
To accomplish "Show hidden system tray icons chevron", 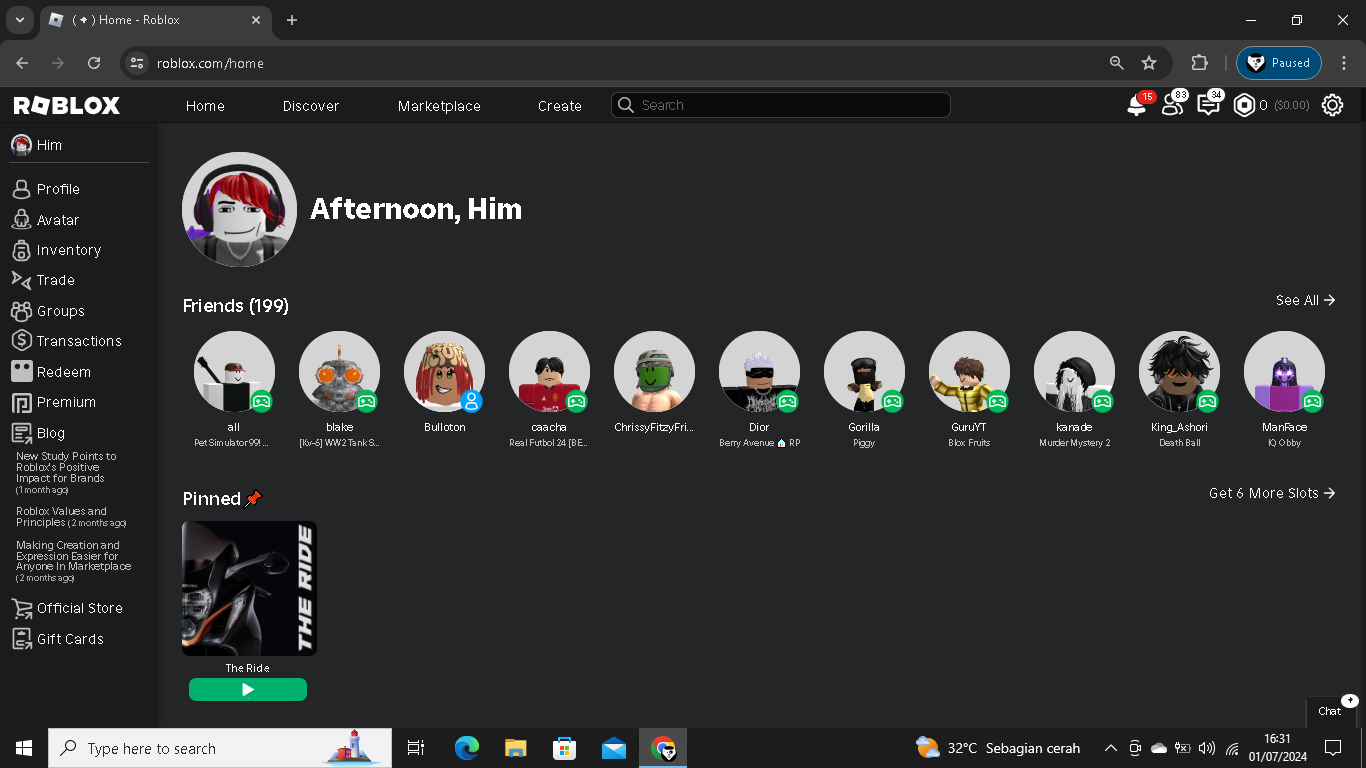I will pos(1110,748).
